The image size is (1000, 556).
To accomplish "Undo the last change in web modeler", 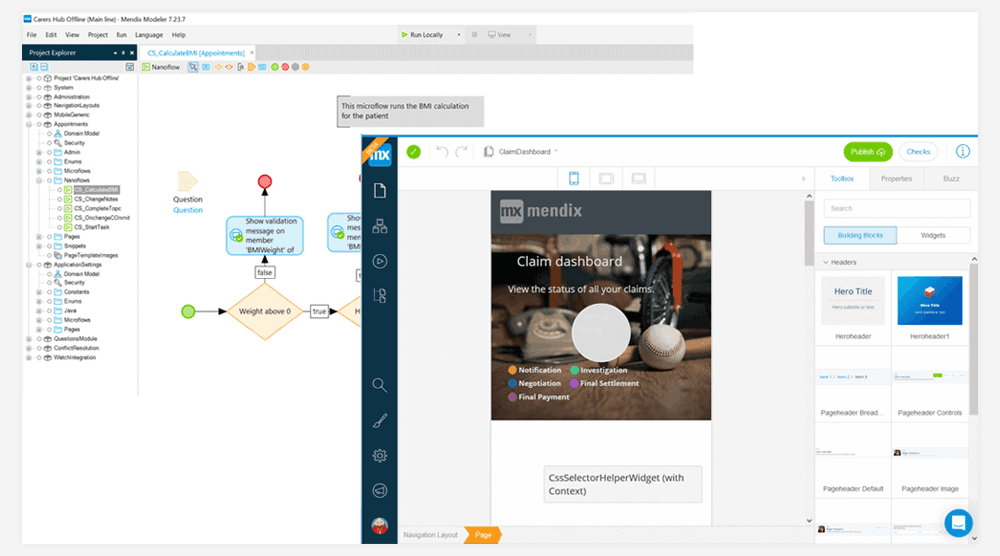I will tap(442, 152).
